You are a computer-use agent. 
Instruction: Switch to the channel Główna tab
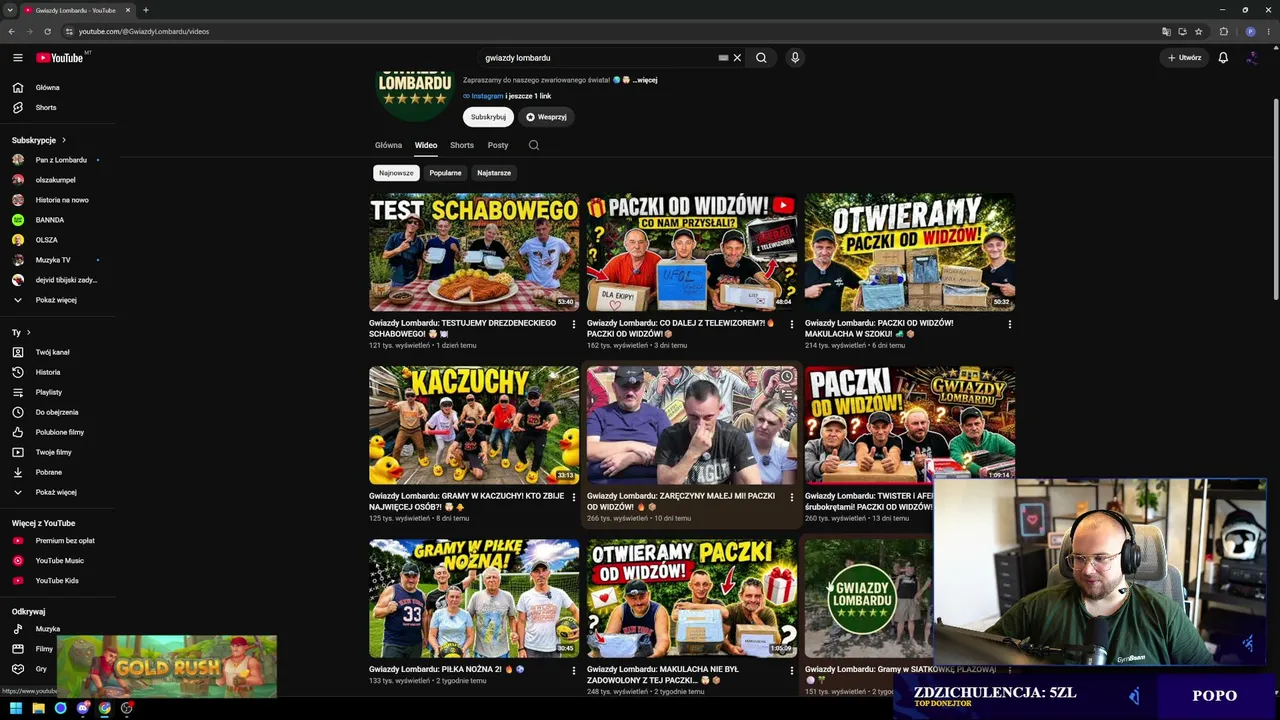pyautogui.click(x=388, y=145)
